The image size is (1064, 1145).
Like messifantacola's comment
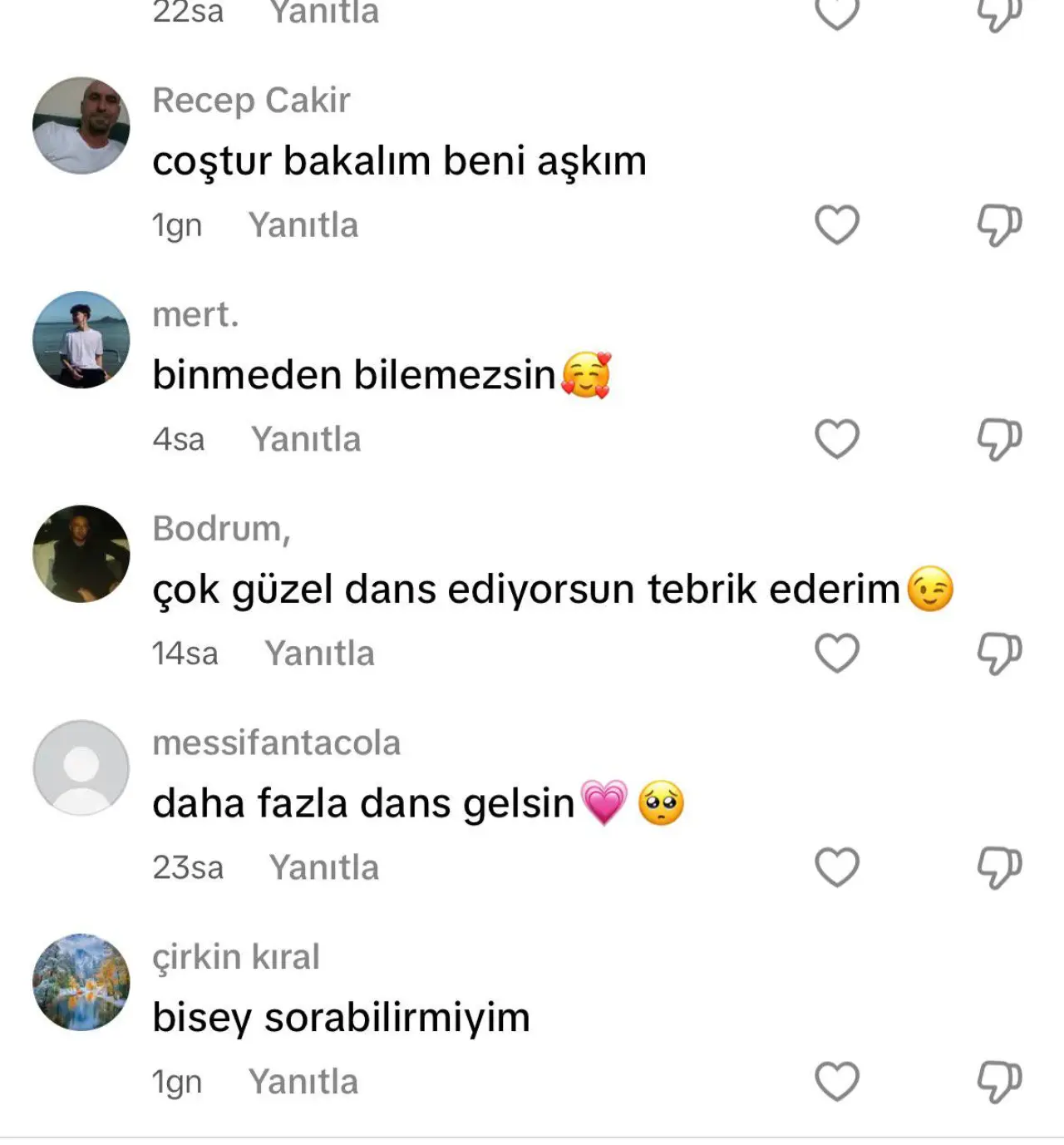[x=836, y=867]
